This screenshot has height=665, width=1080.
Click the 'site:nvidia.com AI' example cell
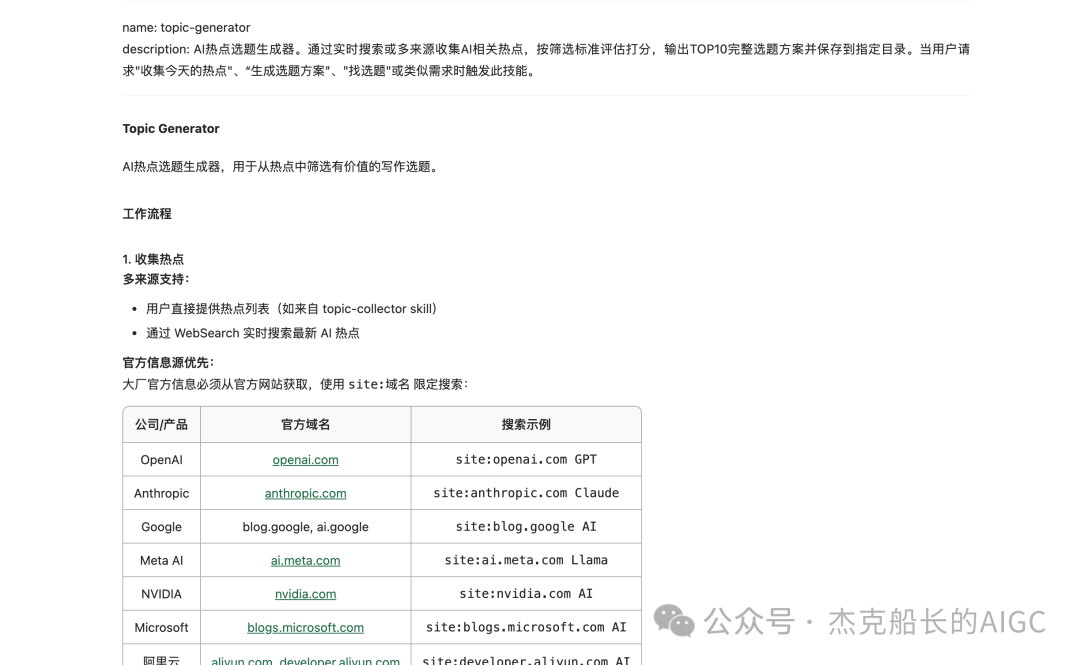tap(526, 594)
